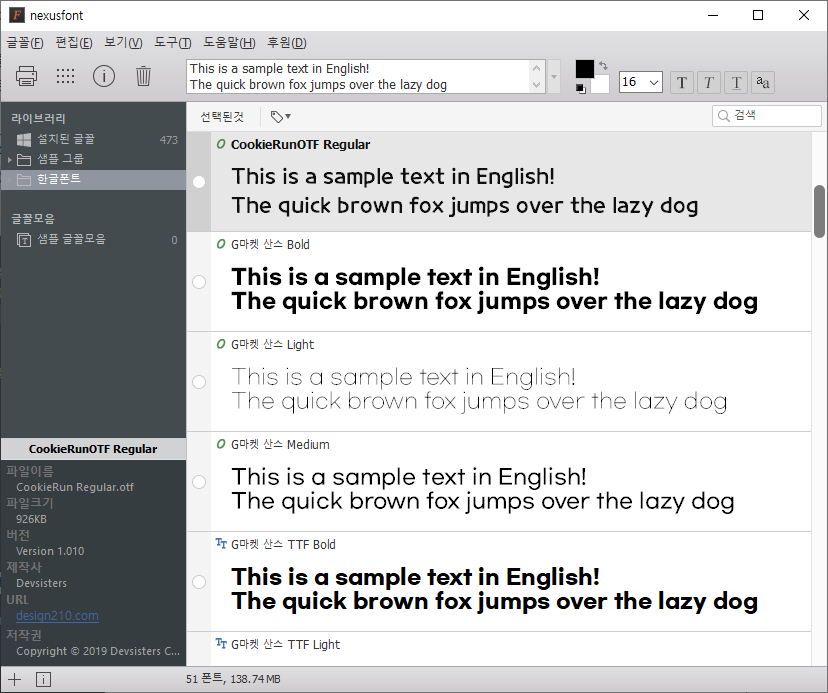Screen dimensions: 828x693
Task: Open the 글꼴(F) menu
Action: pos(25,43)
